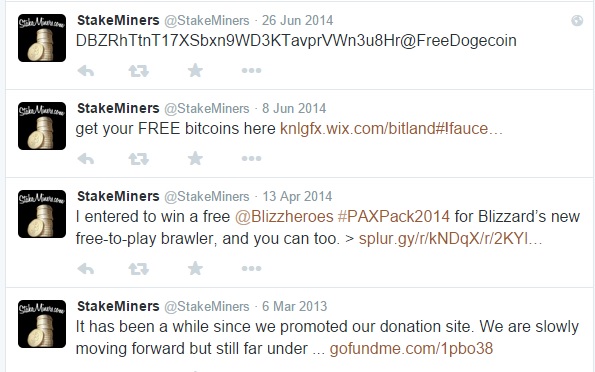Screen dimensions: 595x372
Task: Expand more actions on 8 Jun 2014 tweet
Action: (251, 159)
